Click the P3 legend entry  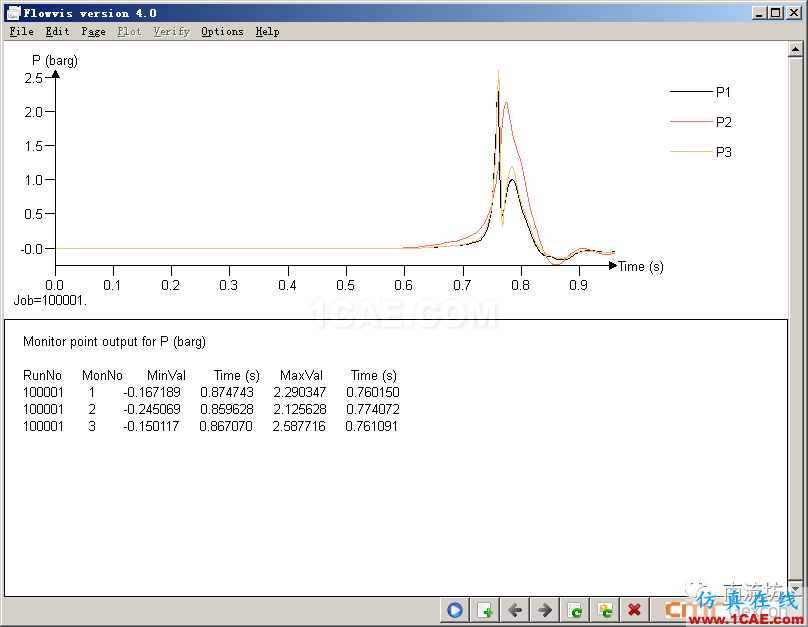(701, 152)
